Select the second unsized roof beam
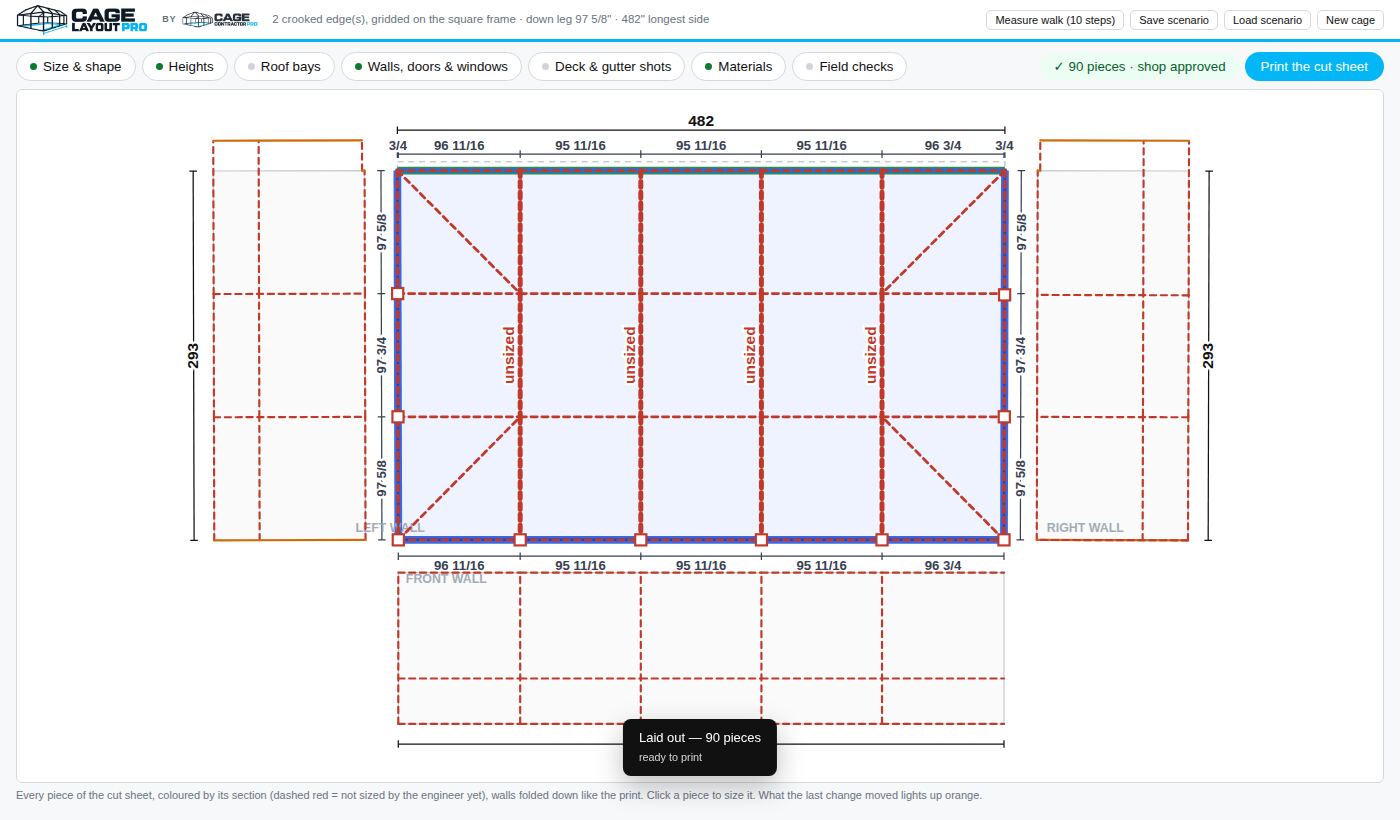This screenshot has width=1400, height=820. point(641,355)
